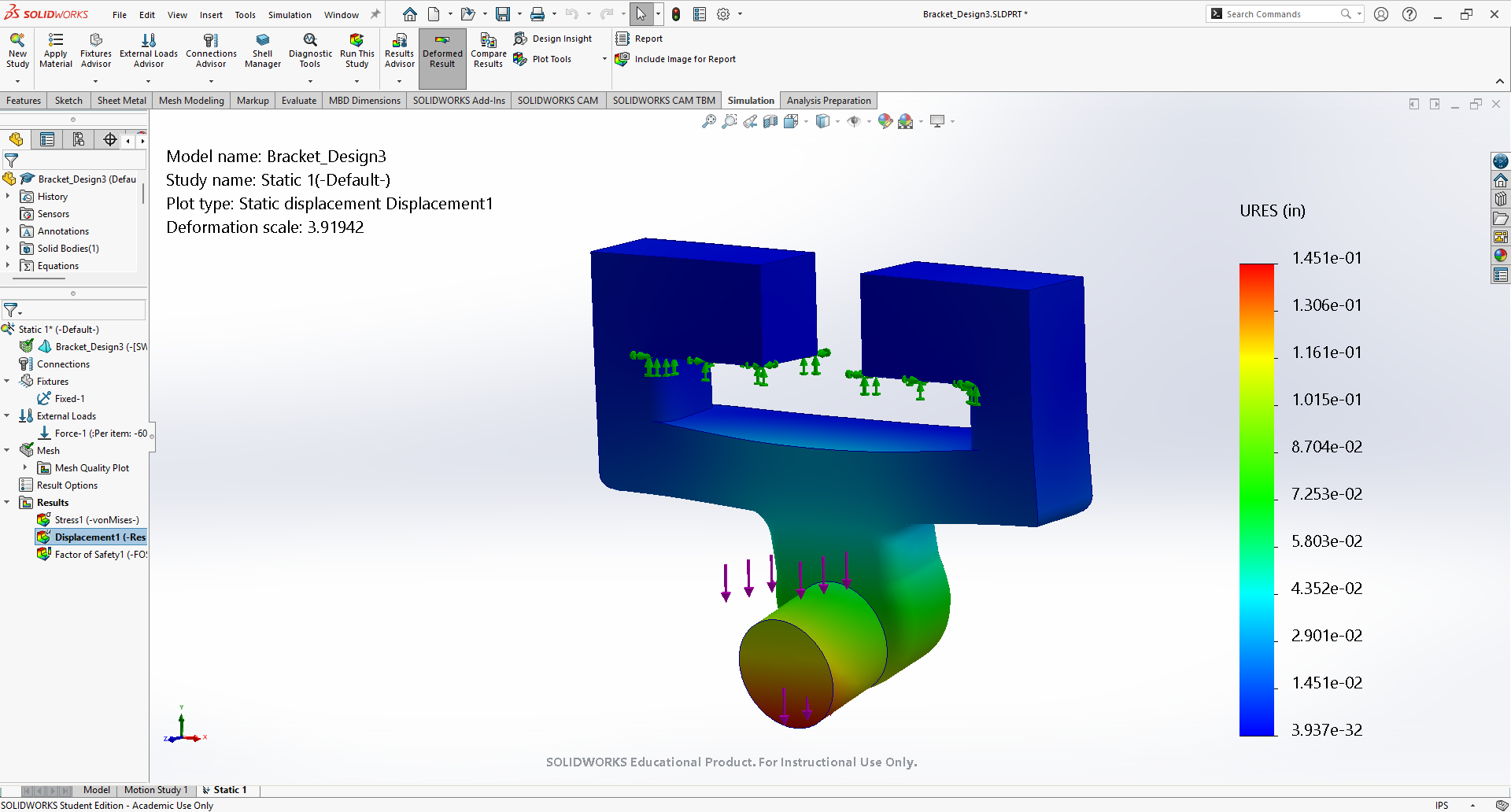The height and width of the screenshot is (812, 1511).
Task: Select the Force-1 load item
Action: tap(93, 434)
